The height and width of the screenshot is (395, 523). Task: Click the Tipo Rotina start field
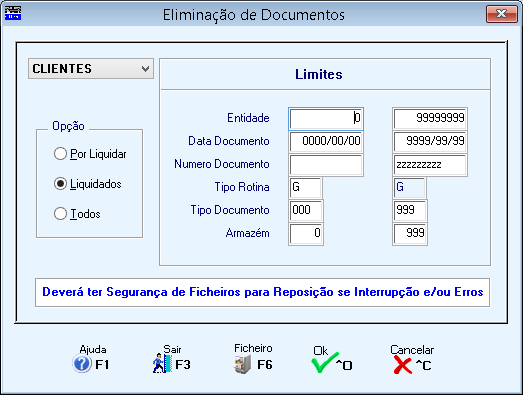click(306, 188)
